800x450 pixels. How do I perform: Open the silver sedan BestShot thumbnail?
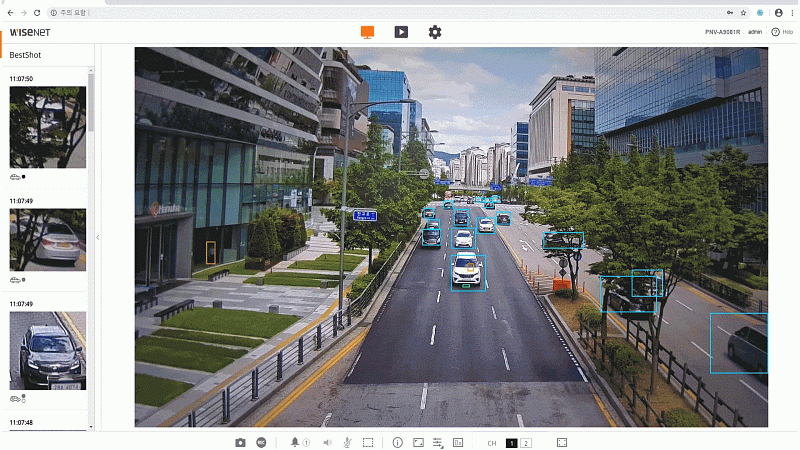(x=48, y=239)
